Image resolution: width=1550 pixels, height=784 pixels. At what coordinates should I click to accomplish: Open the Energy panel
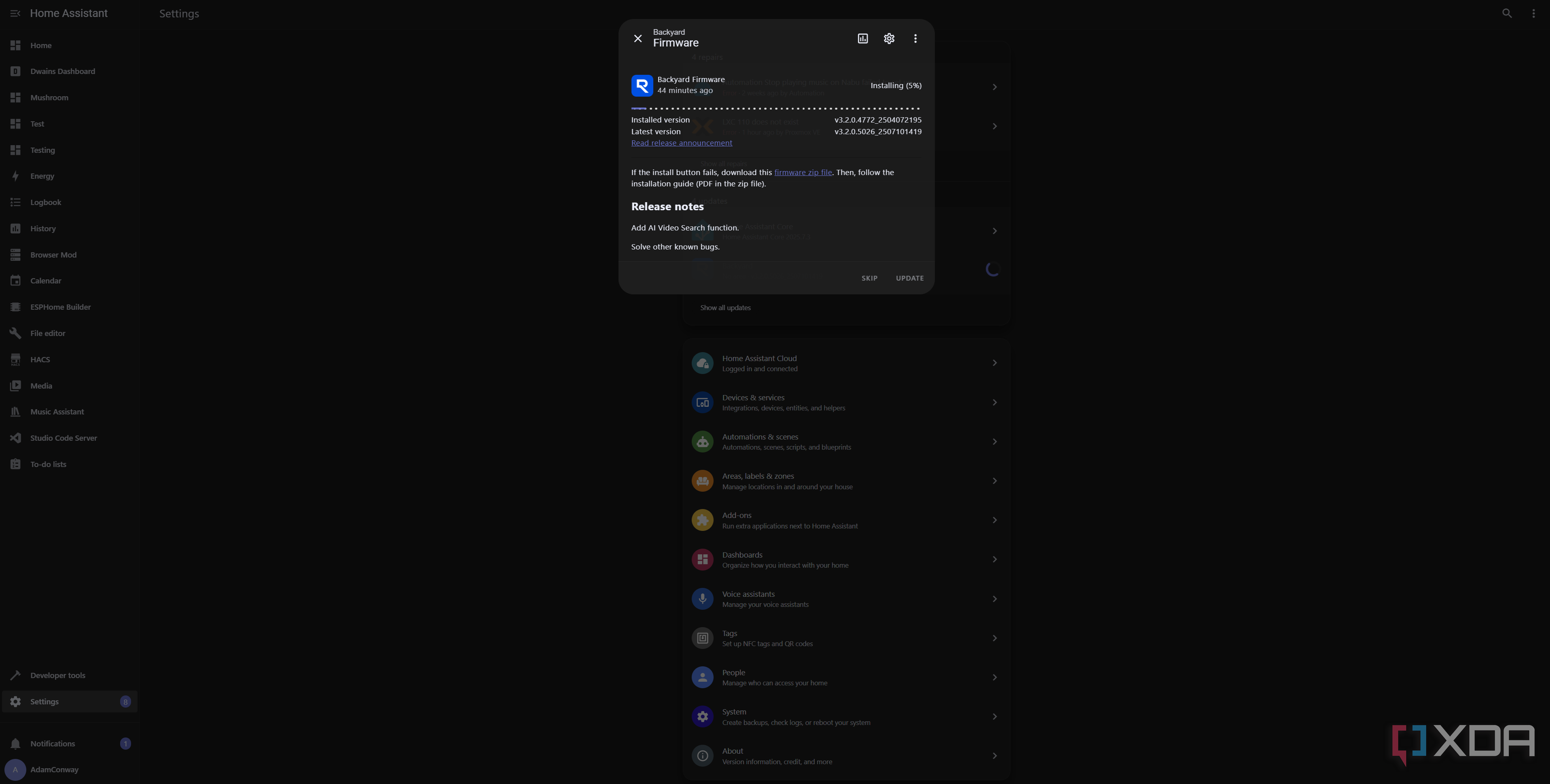(70, 176)
